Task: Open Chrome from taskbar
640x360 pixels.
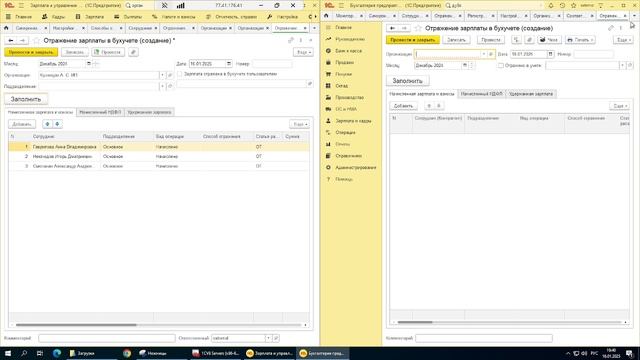Action: [127, 353]
